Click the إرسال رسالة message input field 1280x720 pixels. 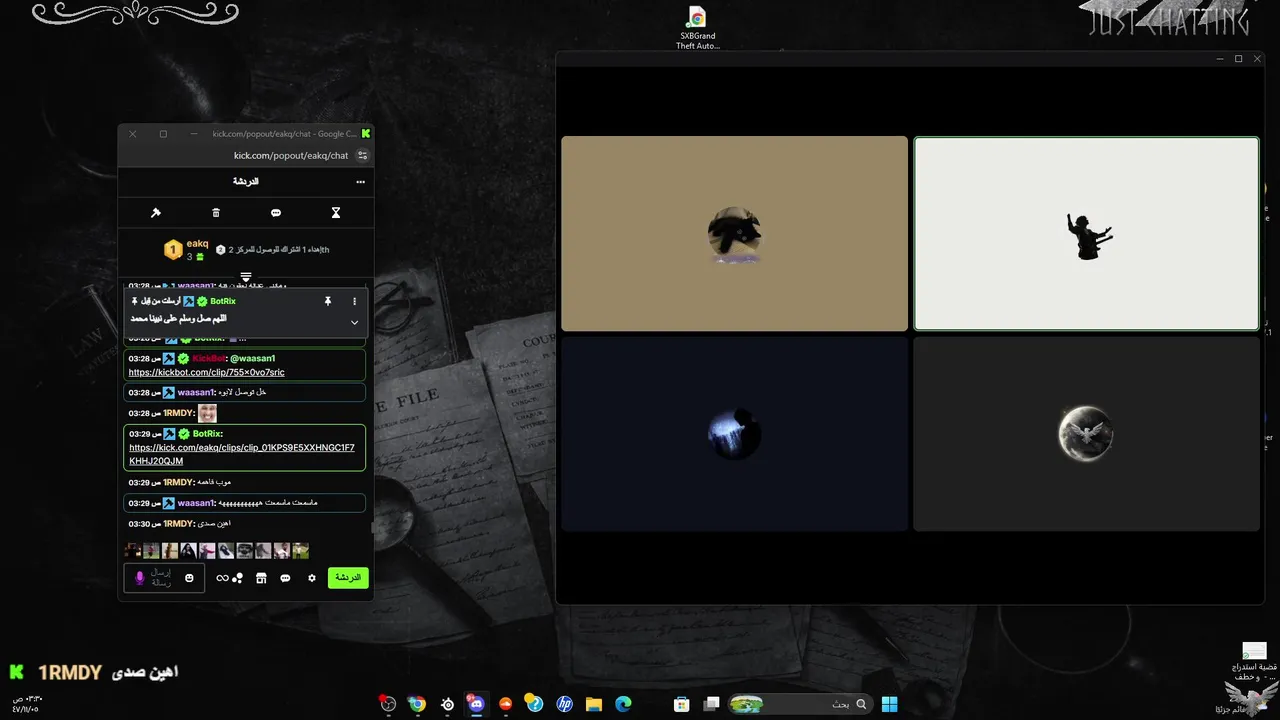coord(162,578)
